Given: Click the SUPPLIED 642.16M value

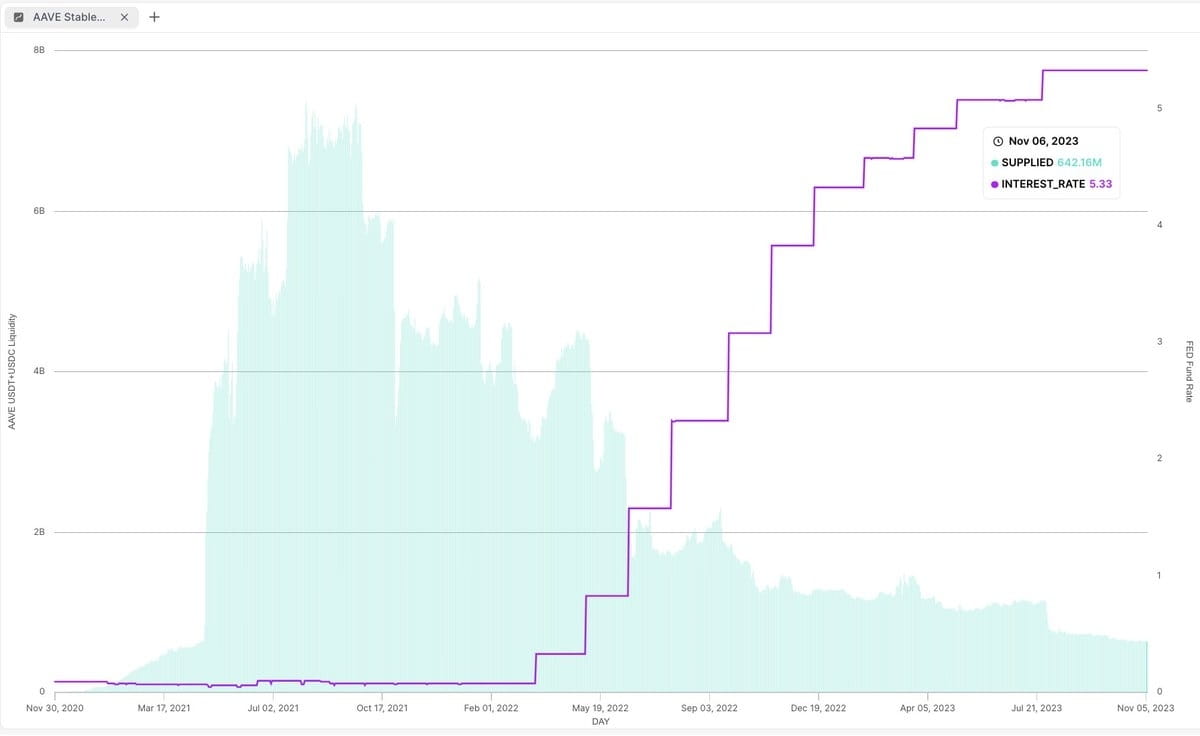Looking at the screenshot, I should (1079, 162).
